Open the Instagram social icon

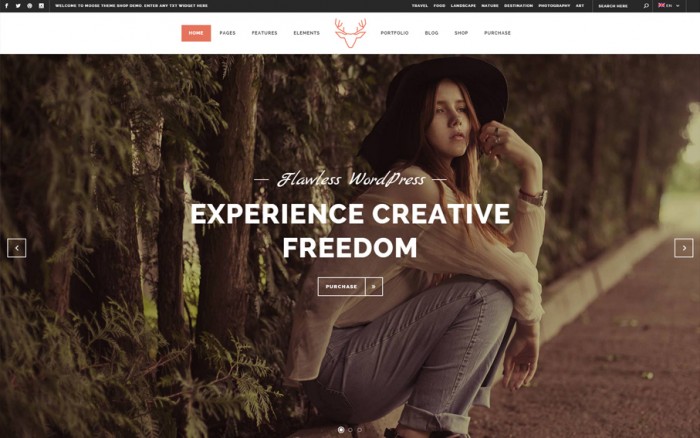click(x=42, y=6)
